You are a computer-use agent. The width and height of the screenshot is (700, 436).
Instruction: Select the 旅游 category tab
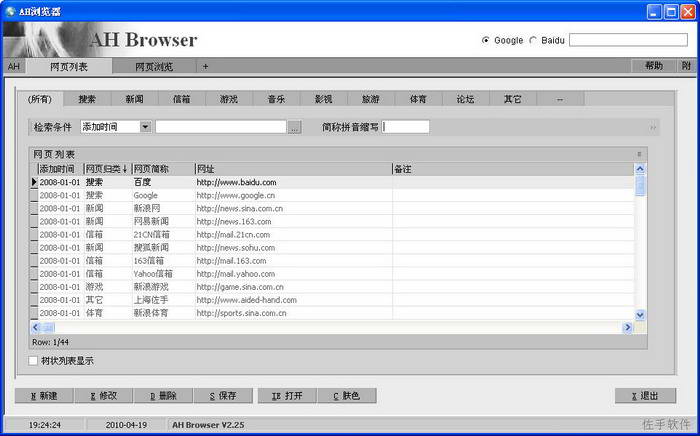pyautogui.click(x=371, y=99)
